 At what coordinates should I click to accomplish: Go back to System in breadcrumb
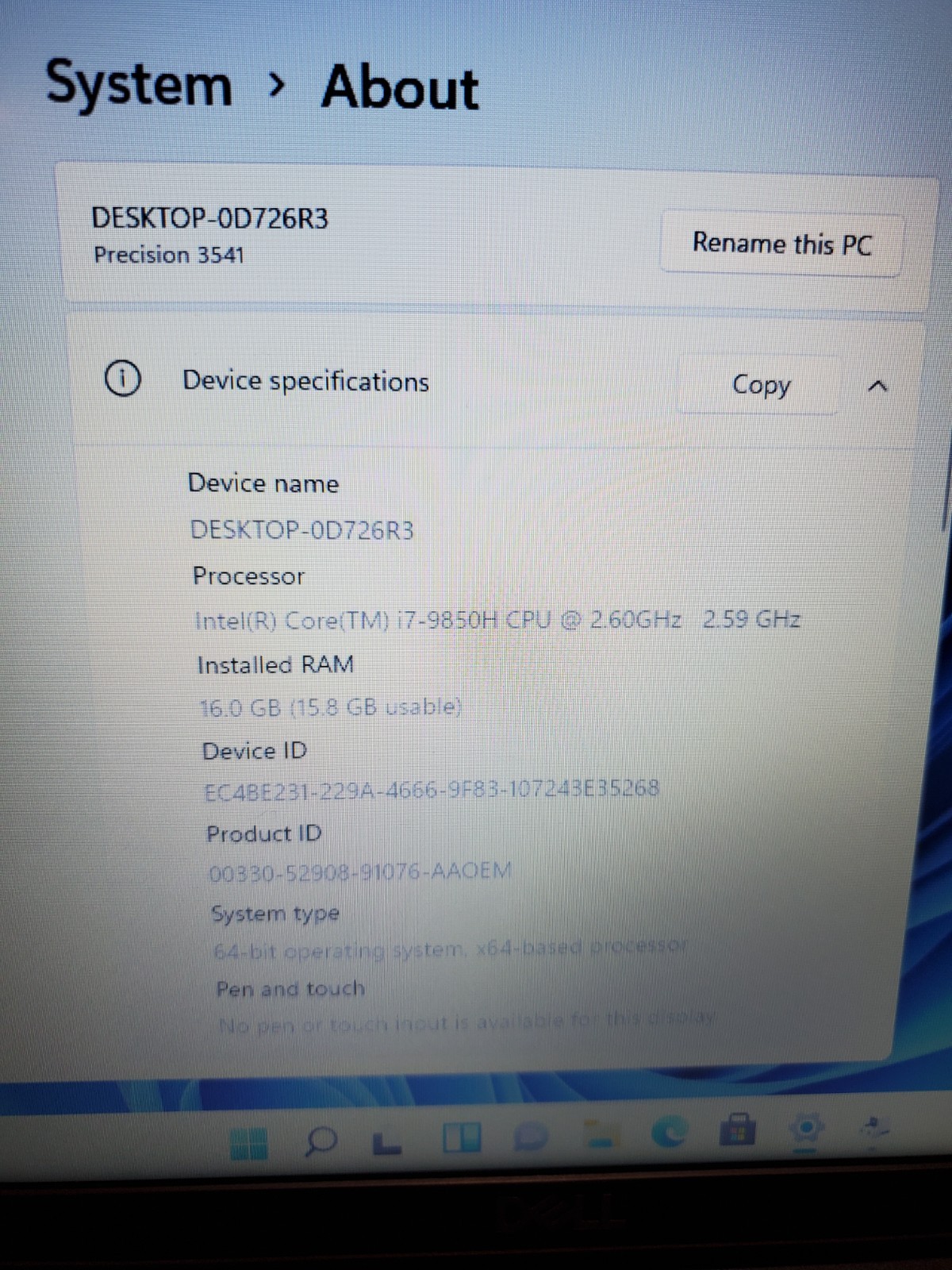139,83
